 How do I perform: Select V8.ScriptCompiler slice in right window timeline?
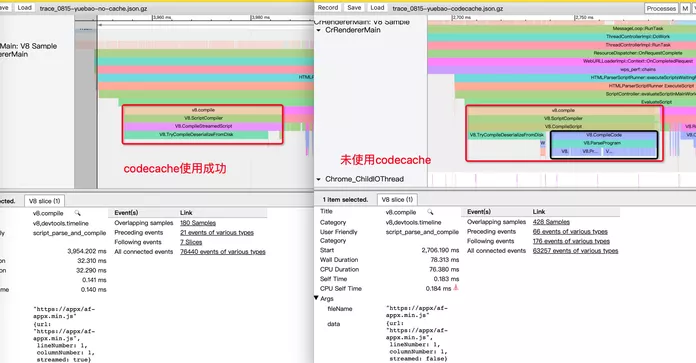point(563,118)
